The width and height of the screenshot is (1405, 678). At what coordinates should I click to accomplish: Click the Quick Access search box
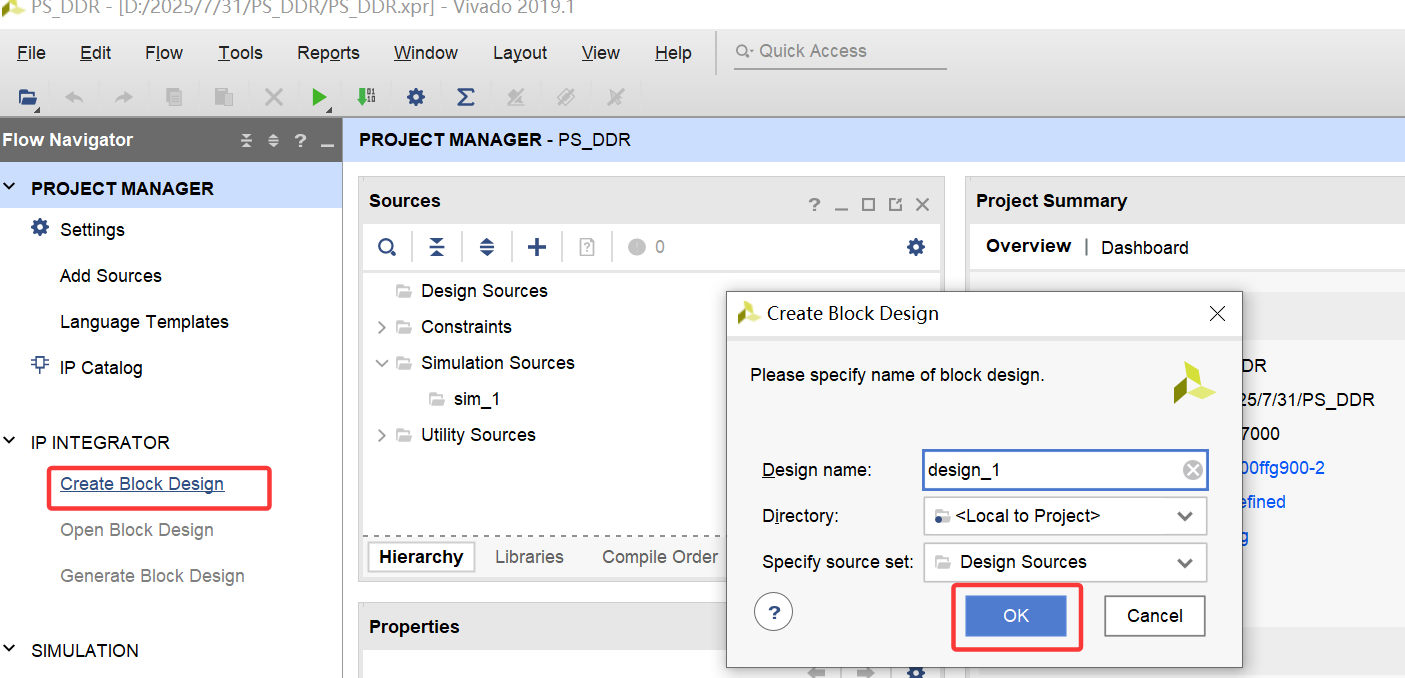(840, 51)
